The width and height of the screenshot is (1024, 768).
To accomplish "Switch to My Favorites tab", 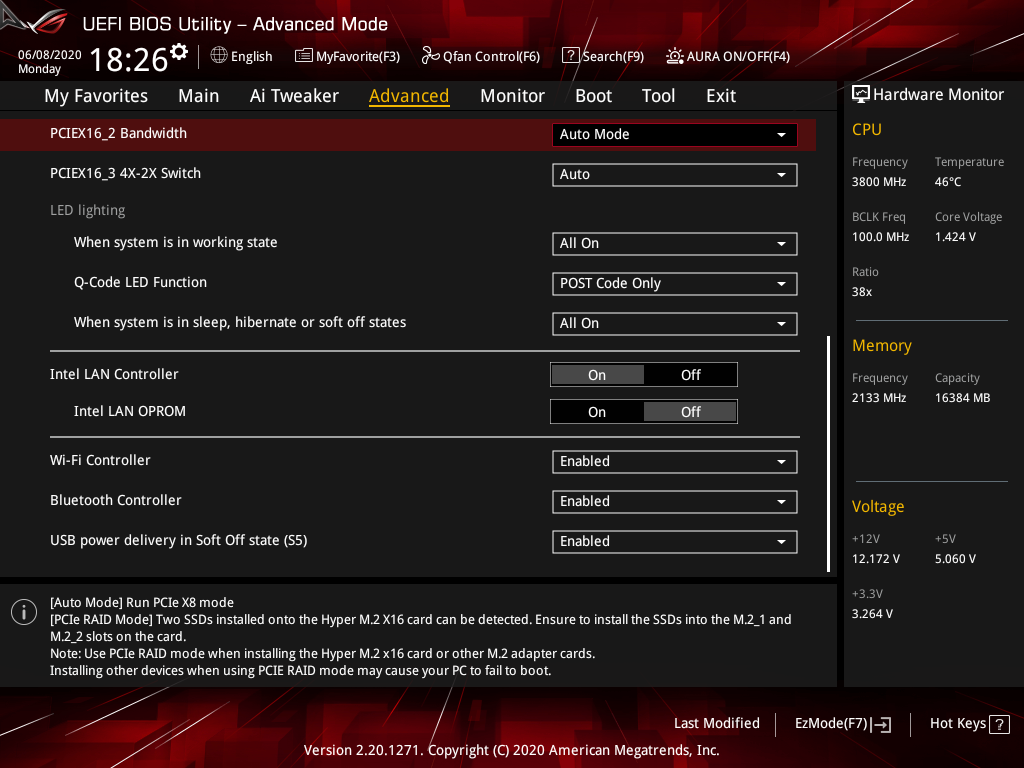I will pos(96,96).
